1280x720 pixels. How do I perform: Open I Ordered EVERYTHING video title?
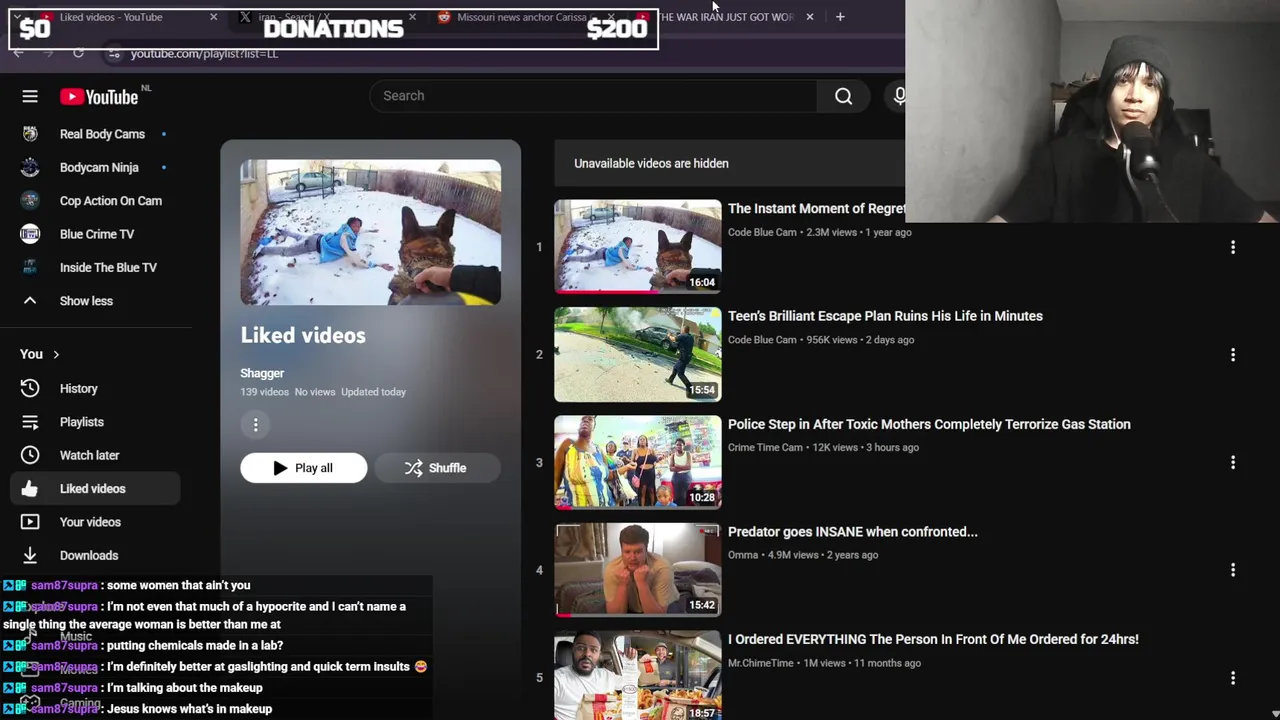click(933, 639)
